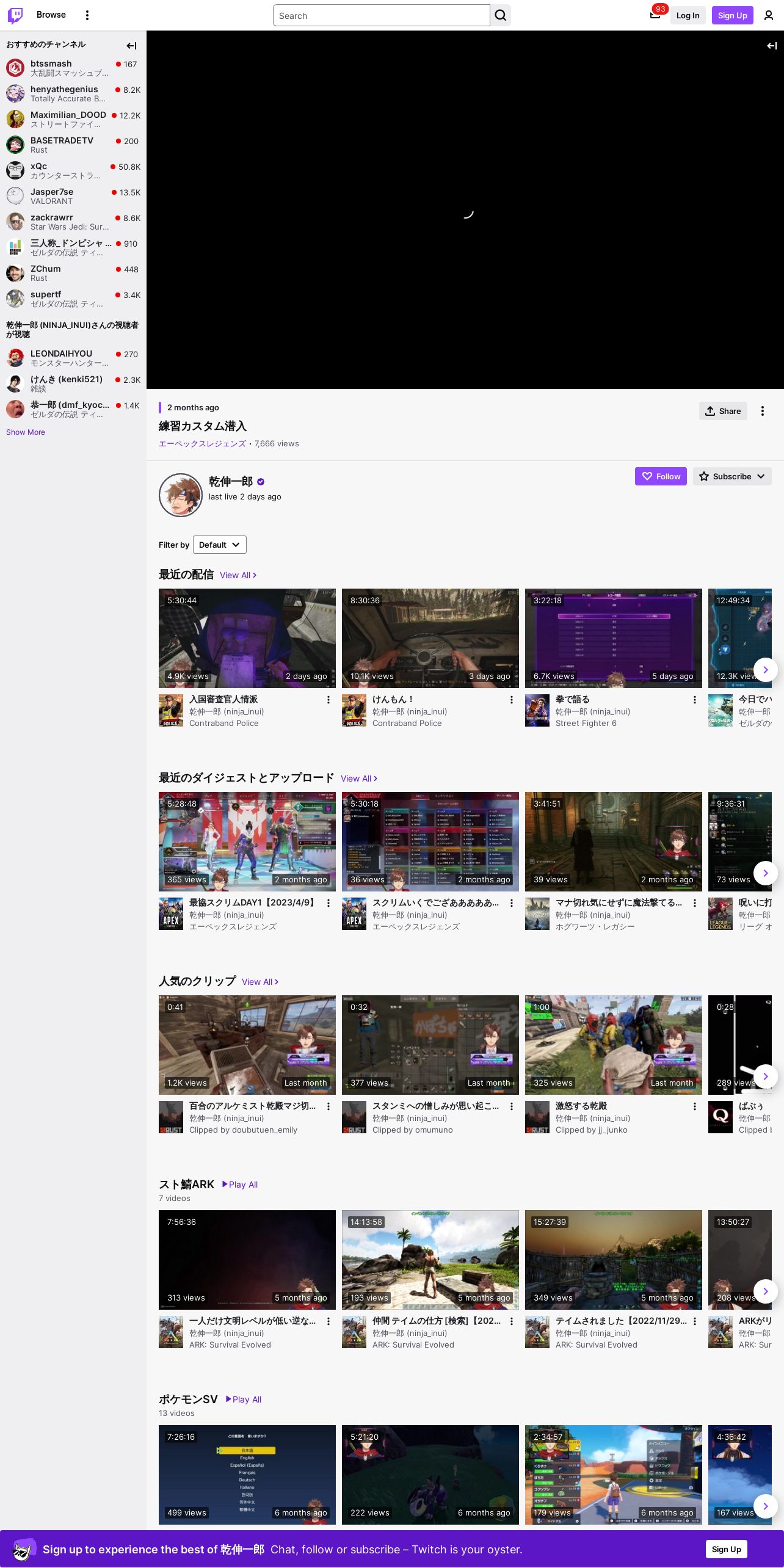Viewport: 784px width, 1568px height.
Task: Open options for テイムされました video
Action: tap(695, 1321)
